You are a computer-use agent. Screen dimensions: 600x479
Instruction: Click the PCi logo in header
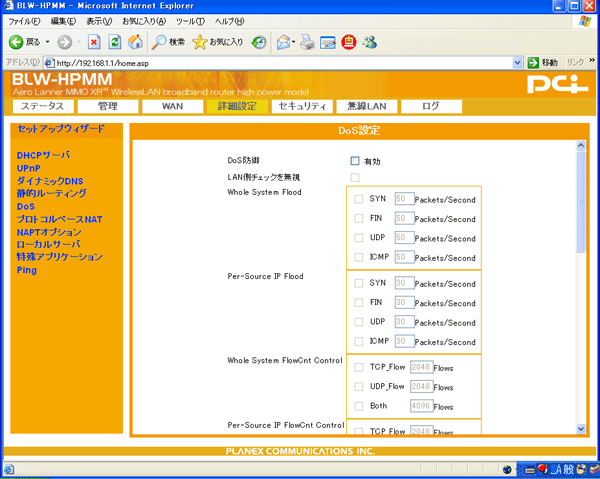557,84
